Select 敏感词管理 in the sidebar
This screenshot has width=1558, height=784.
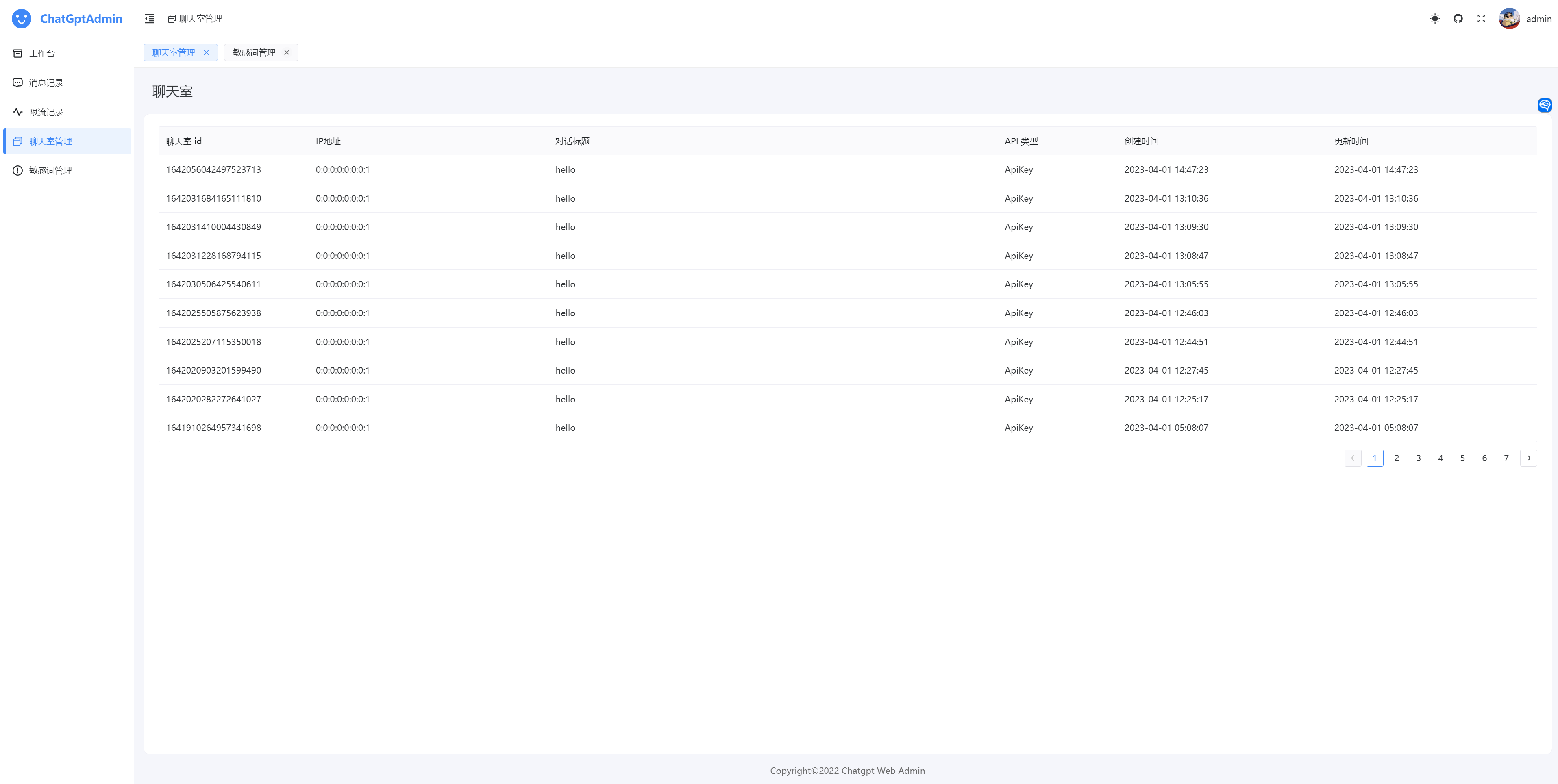click(x=50, y=170)
